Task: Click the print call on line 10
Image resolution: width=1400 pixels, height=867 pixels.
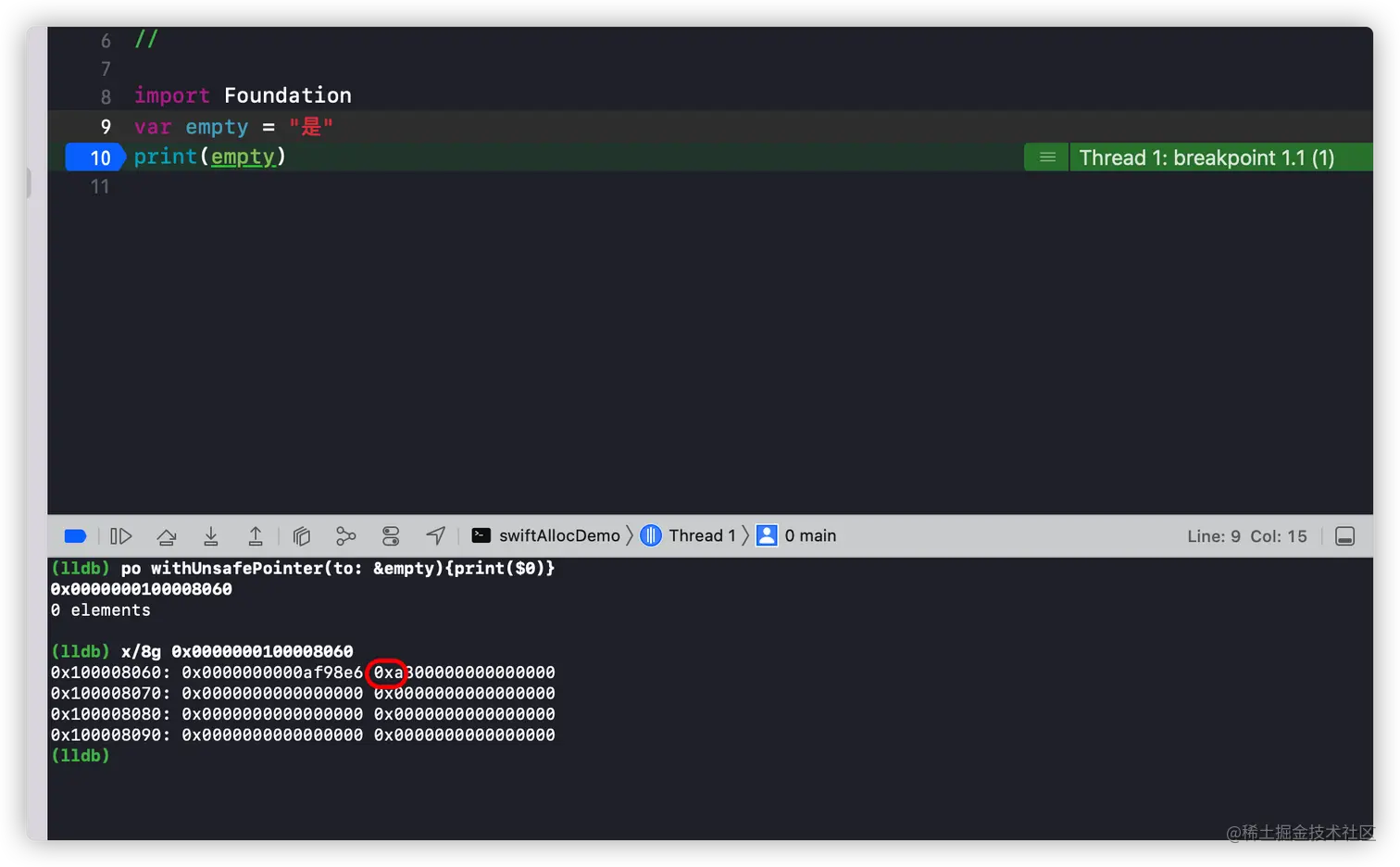Action: [x=166, y=157]
